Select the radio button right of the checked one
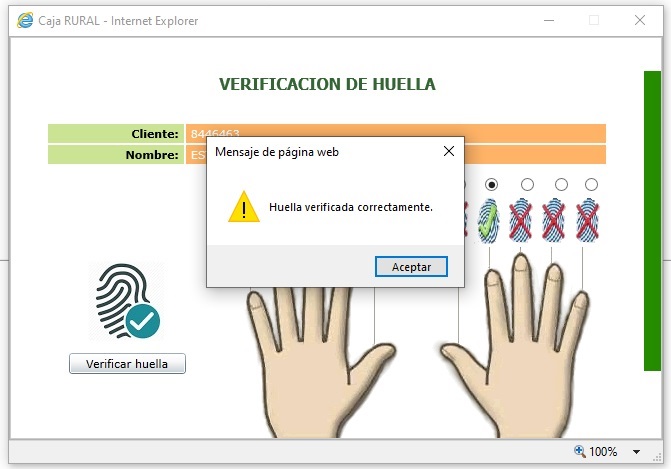671x469 pixels. (x=527, y=184)
